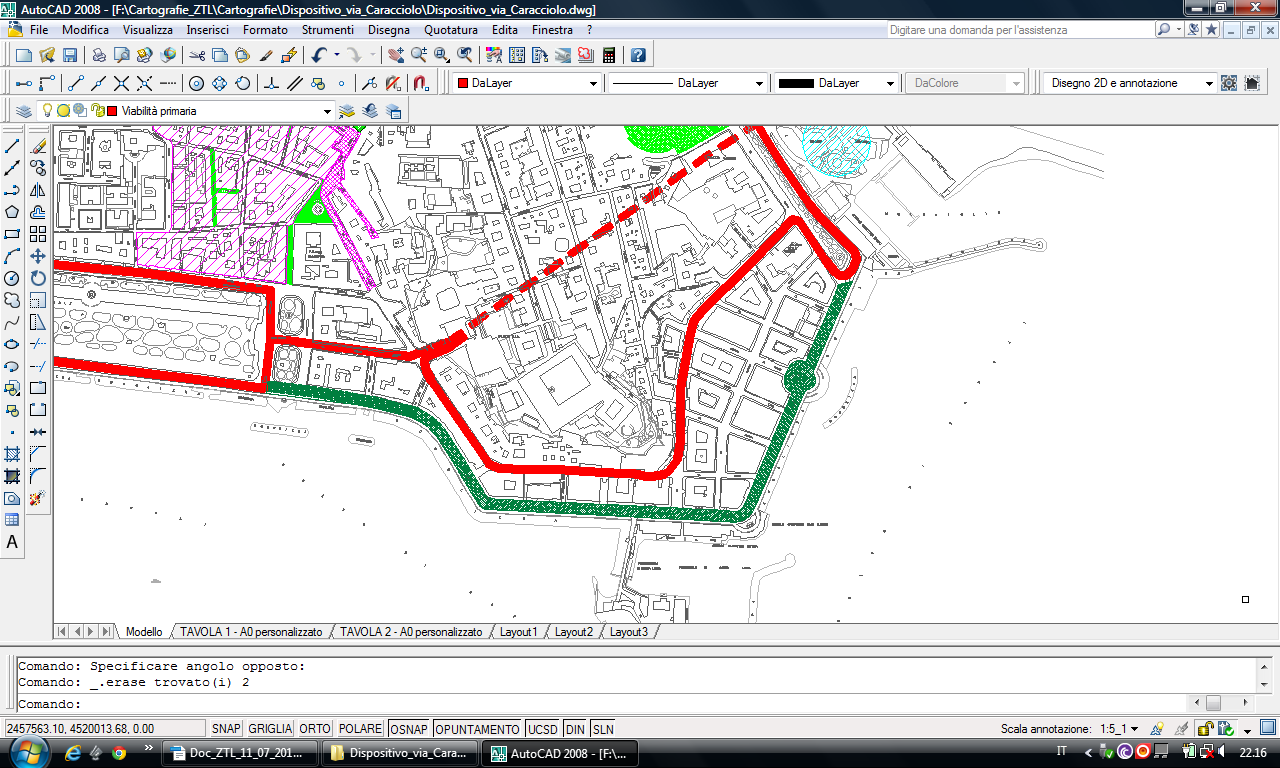Image resolution: width=1280 pixels, height=768 pixels.
Task: Expand the Undo history dropdown arrow
Action: pos(336,55)
